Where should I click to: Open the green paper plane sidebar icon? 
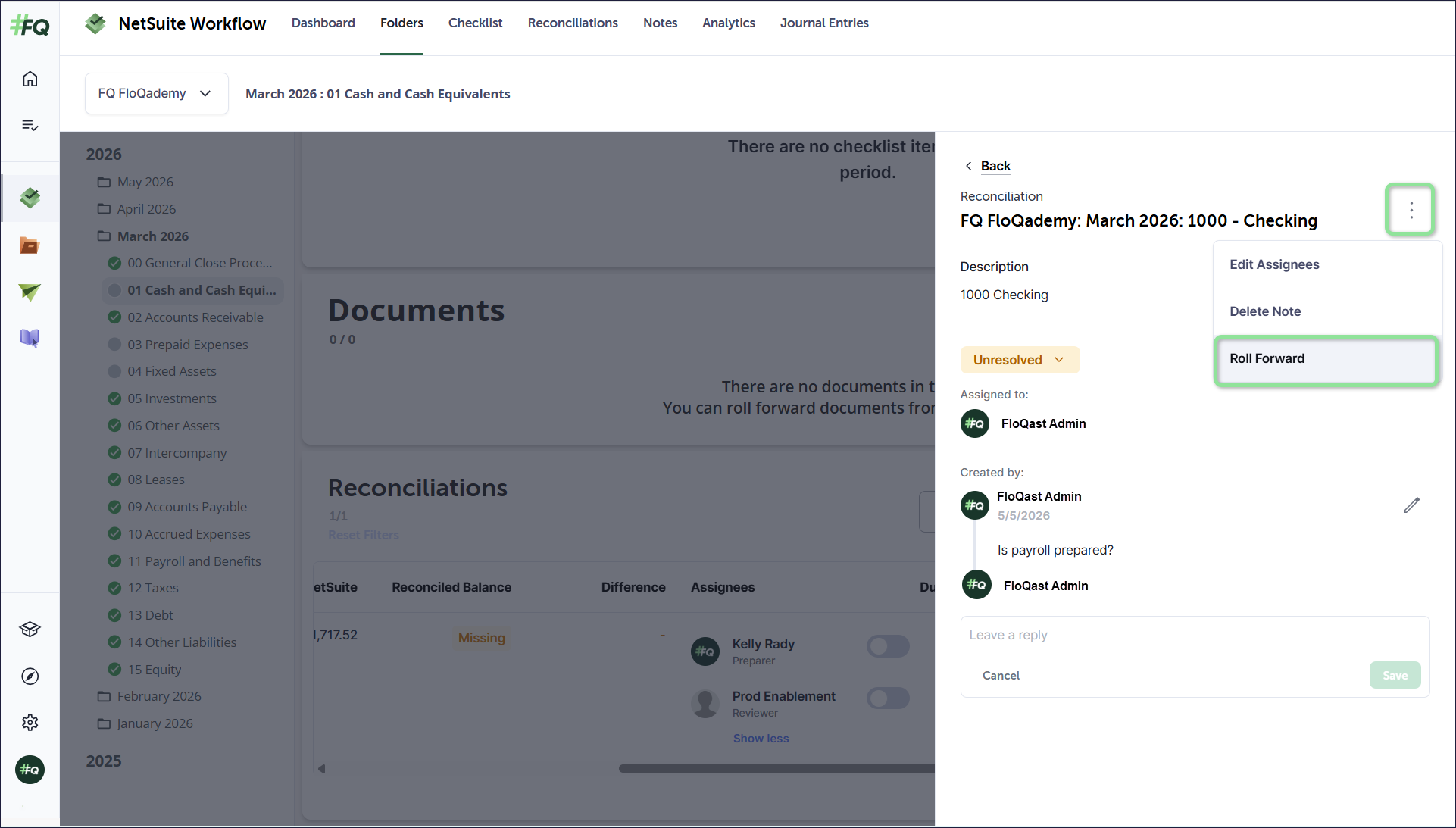pyautogui.click(x=30, y=292)
